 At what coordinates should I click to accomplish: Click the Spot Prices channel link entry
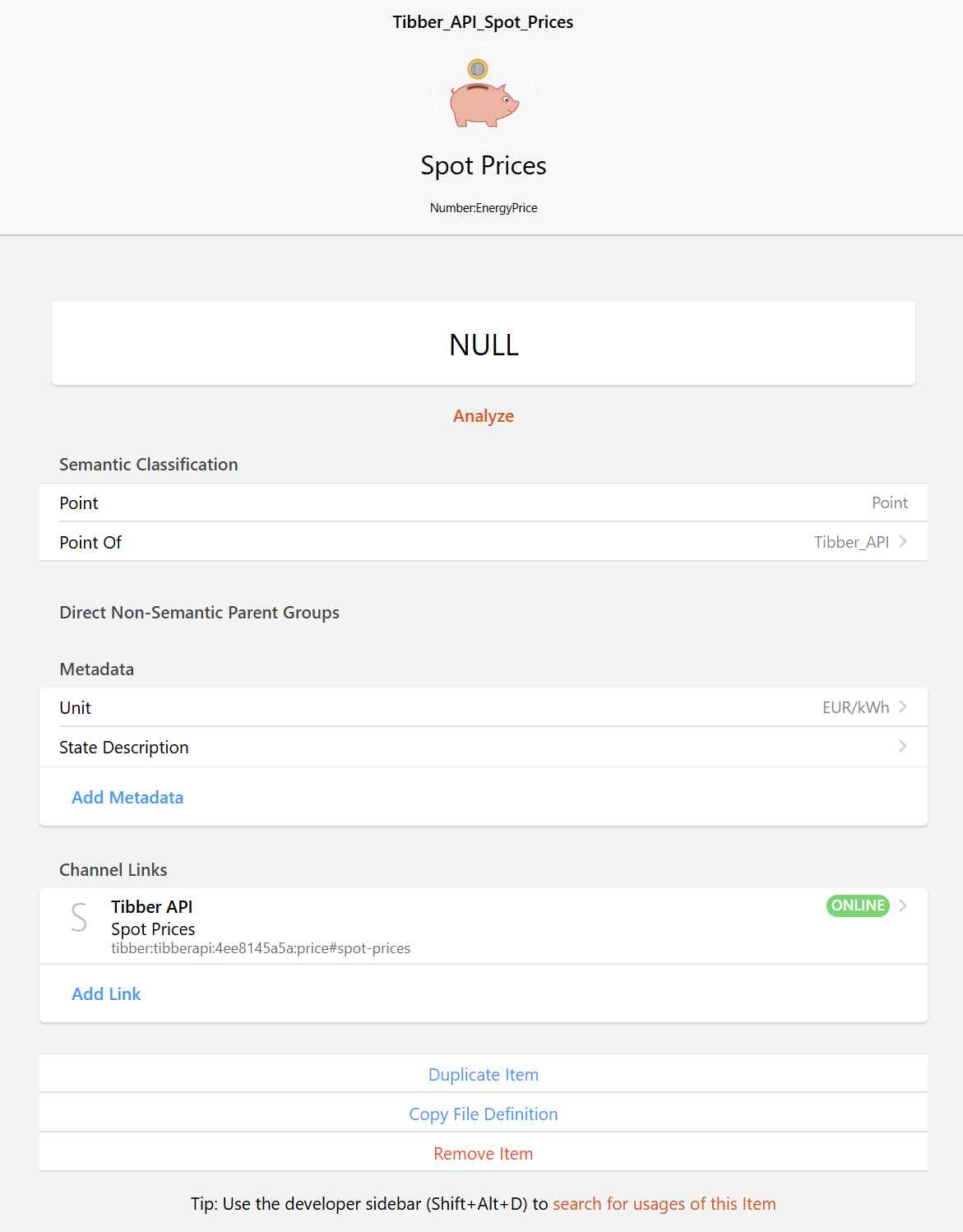[x=484, y=926]
